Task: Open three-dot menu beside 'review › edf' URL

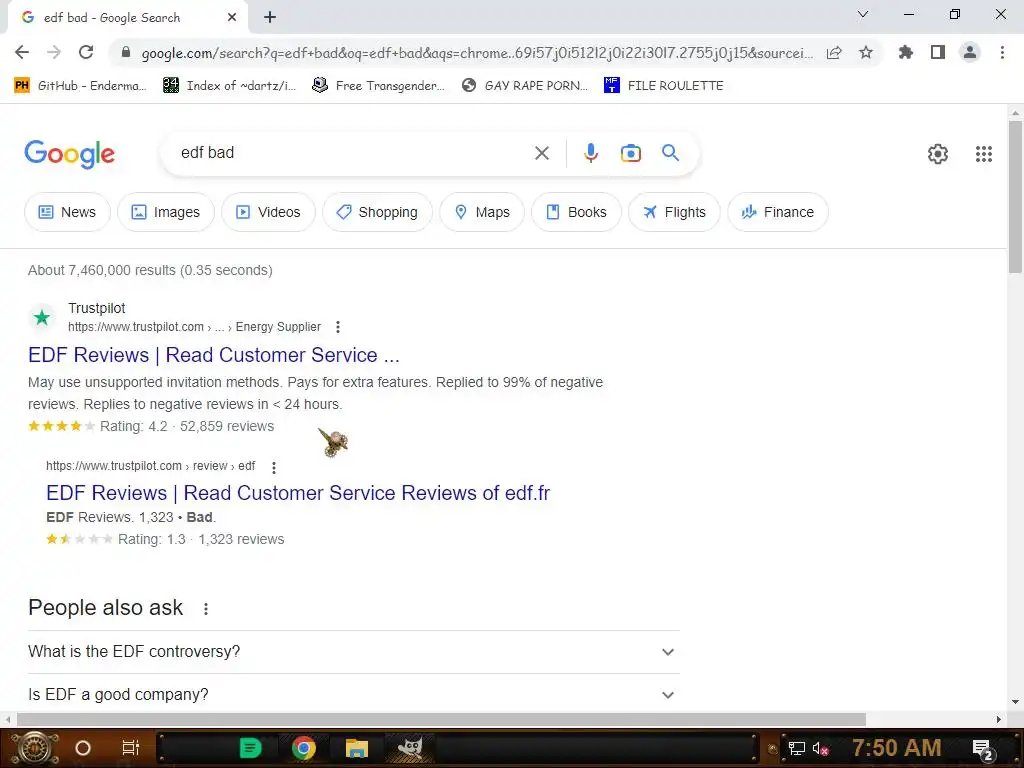Action: coord(274,468)
